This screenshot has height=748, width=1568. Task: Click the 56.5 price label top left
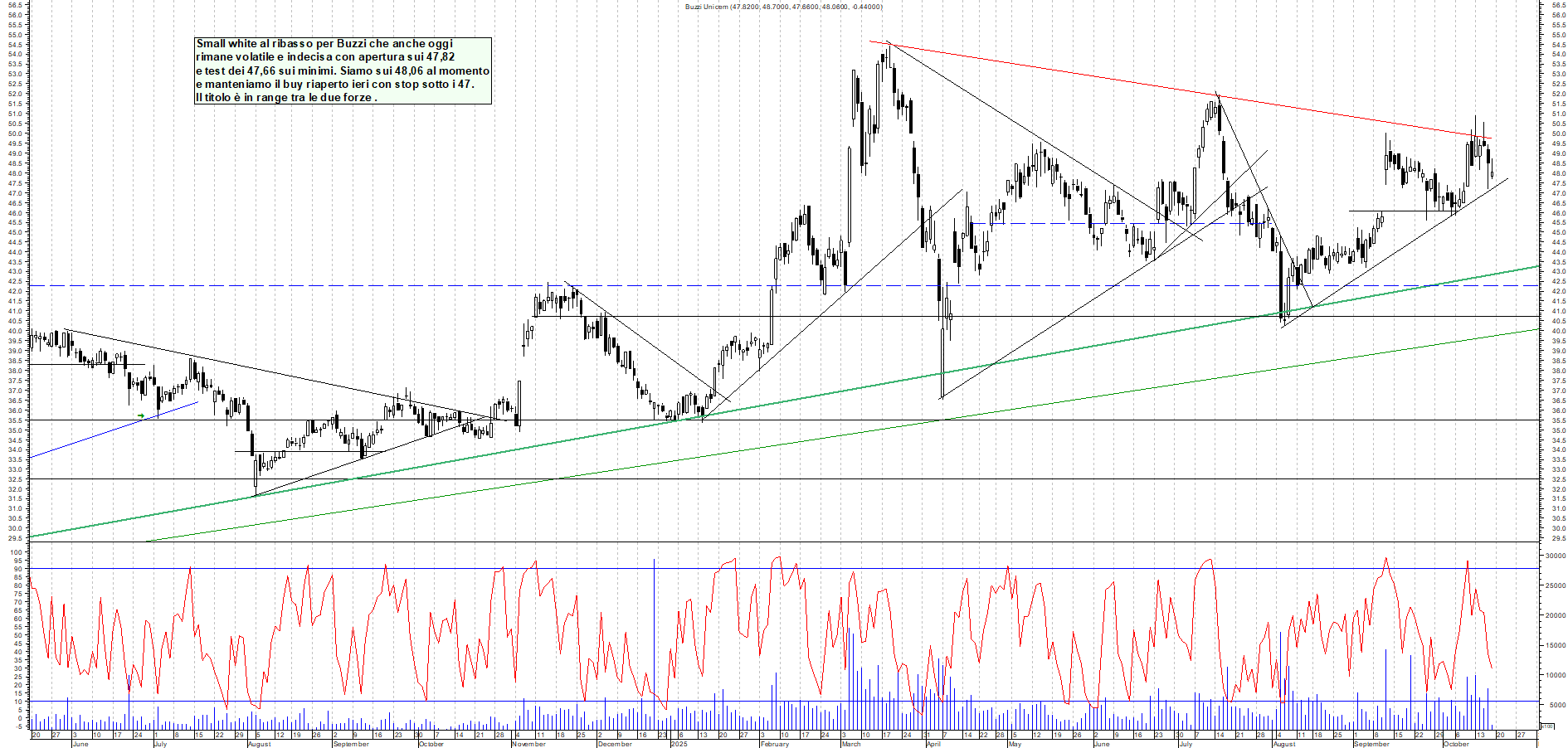[x=15, y=5]
